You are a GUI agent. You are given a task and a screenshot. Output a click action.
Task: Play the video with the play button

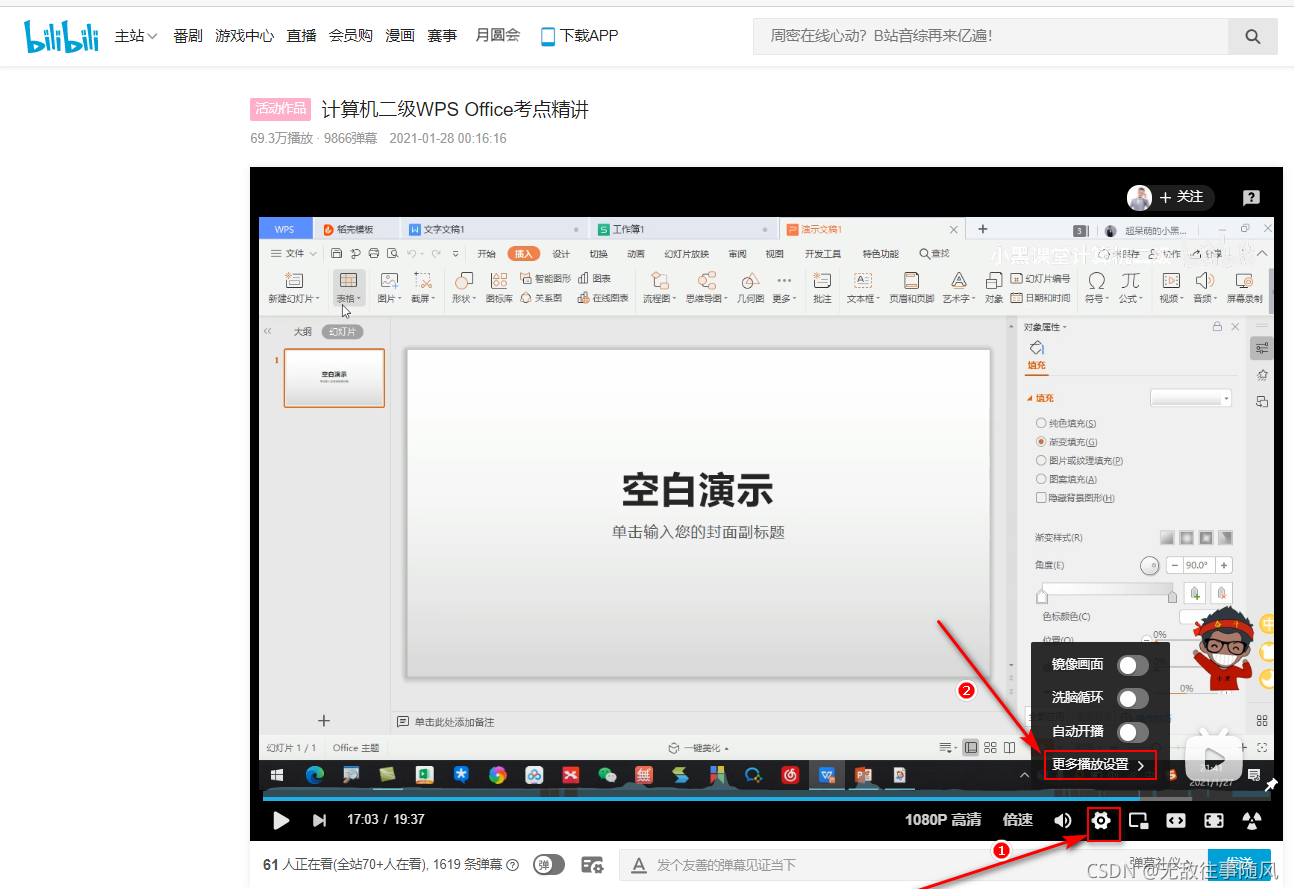point(281,820)
